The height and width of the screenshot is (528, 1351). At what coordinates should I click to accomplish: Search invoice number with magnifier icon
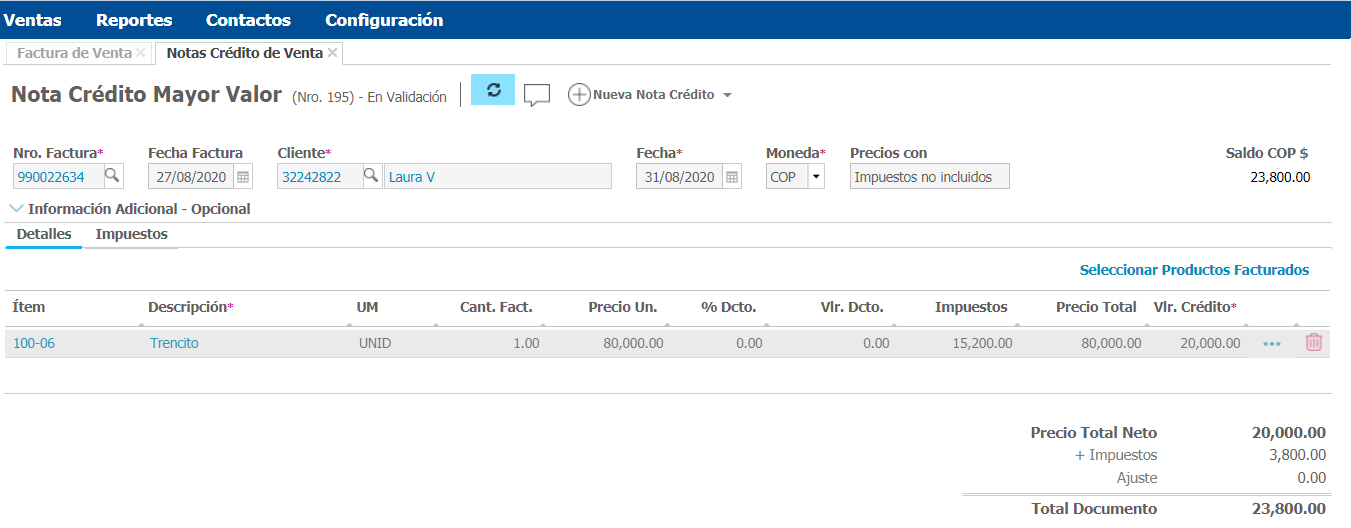pos(112,176)
